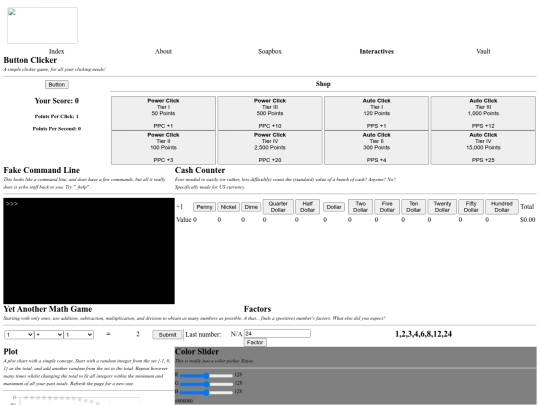Add a Ten Dollar bill
Viewport: 540px width, 405px height.
(414, 207)
